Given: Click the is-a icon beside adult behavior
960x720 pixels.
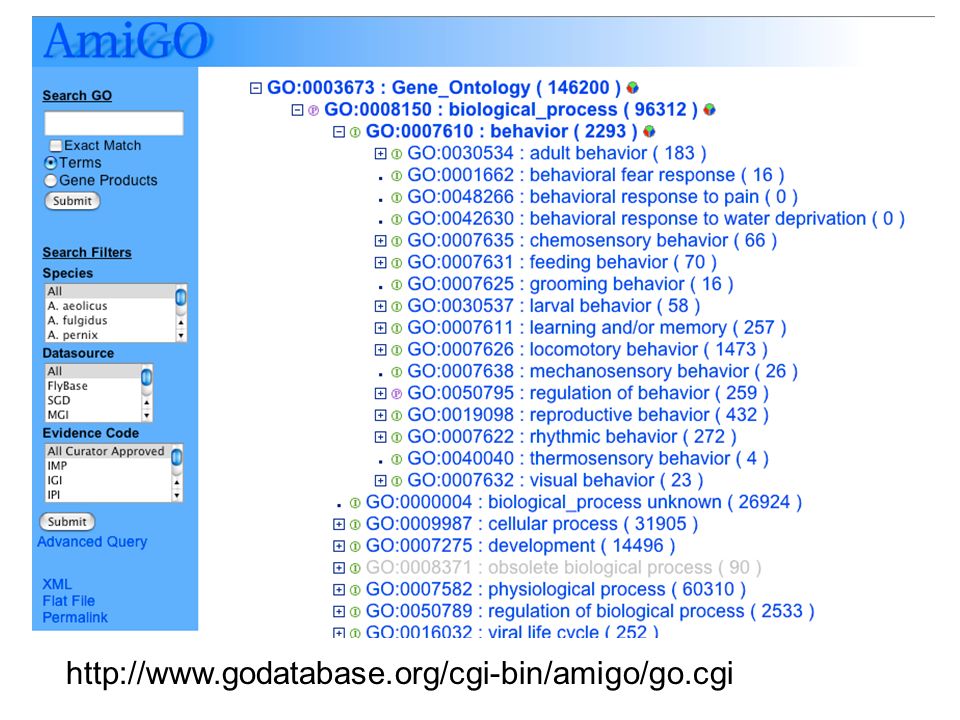Looking at the screenshot, I should (x=397, y=154).
